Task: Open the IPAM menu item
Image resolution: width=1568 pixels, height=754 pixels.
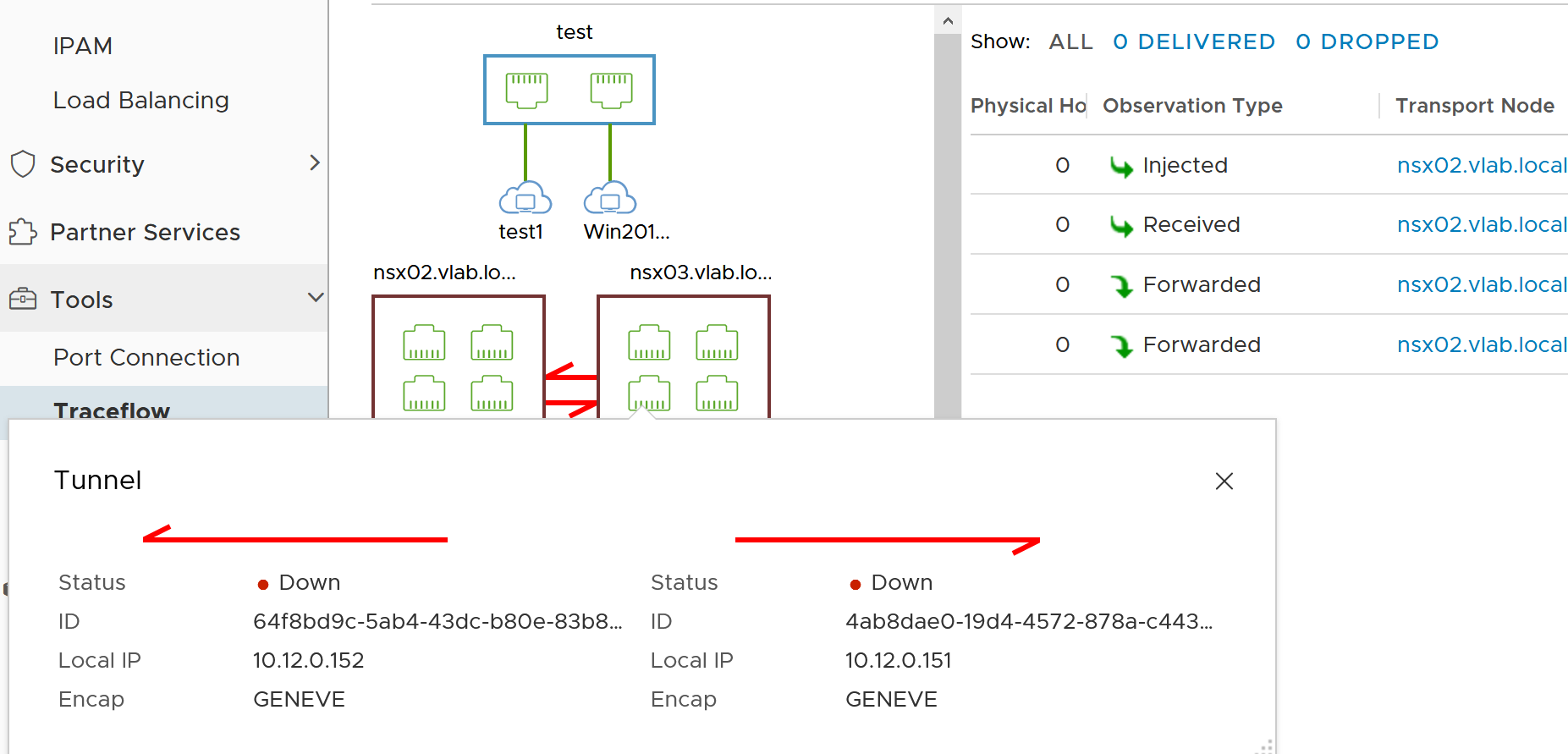Action: click(x=82, y=46)
